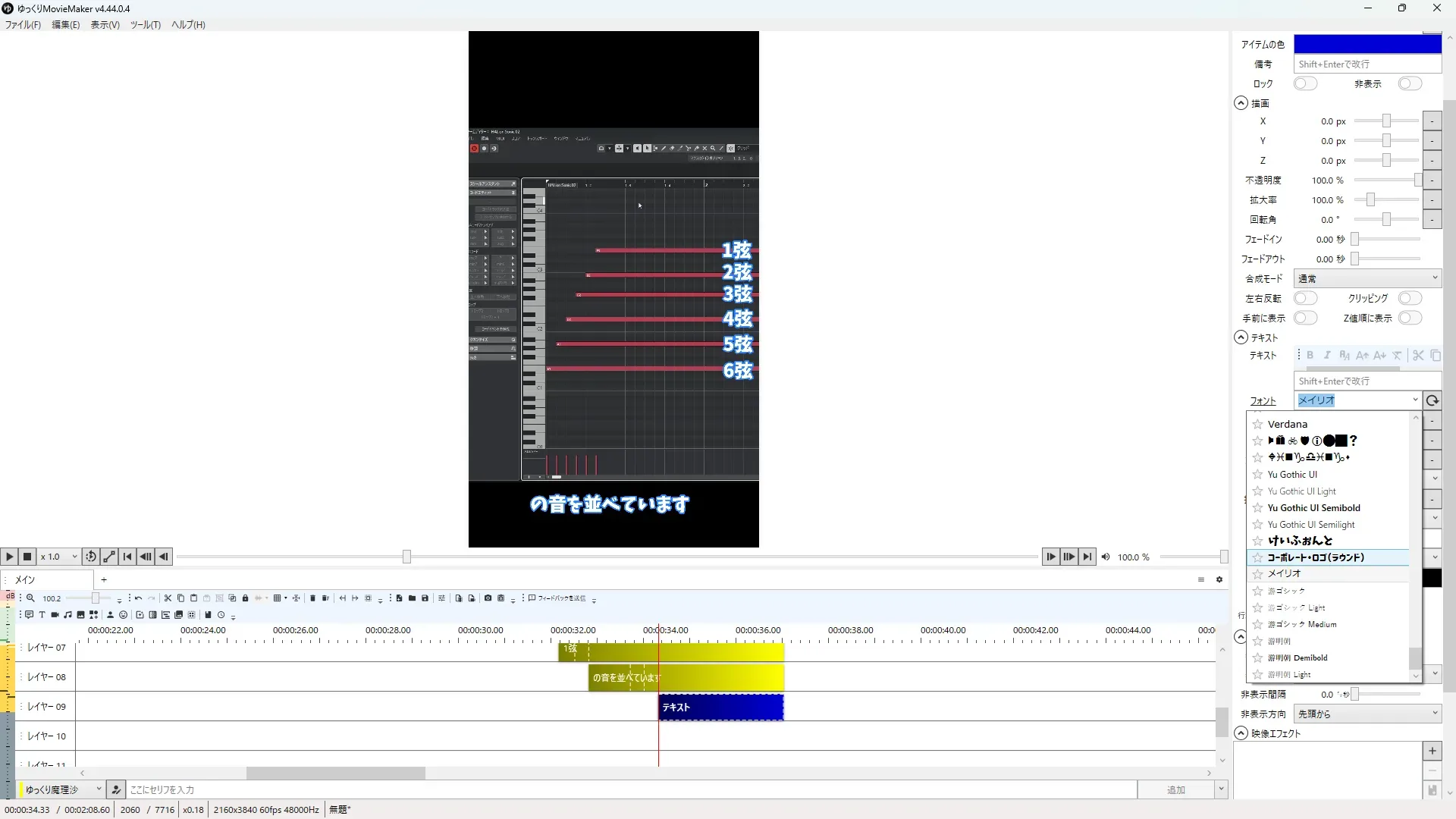Image resolution: width=1456 pixels, height=819 pixels.
Task: Click the timeline settings gear icon
Action: pyautogui.click(x=1219, y=579)
